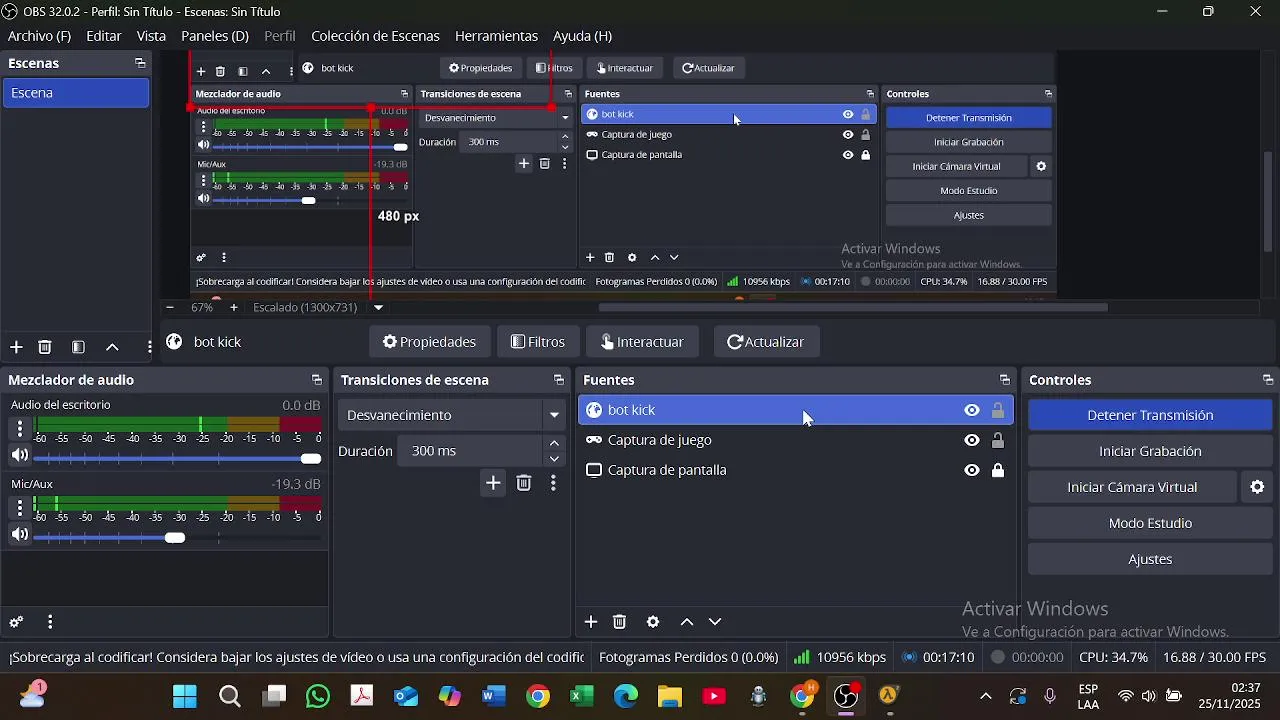Viewport: 1280px width, 720px height.
Task: Toggle lock on Captura de juego source
Action: (998, 440)
